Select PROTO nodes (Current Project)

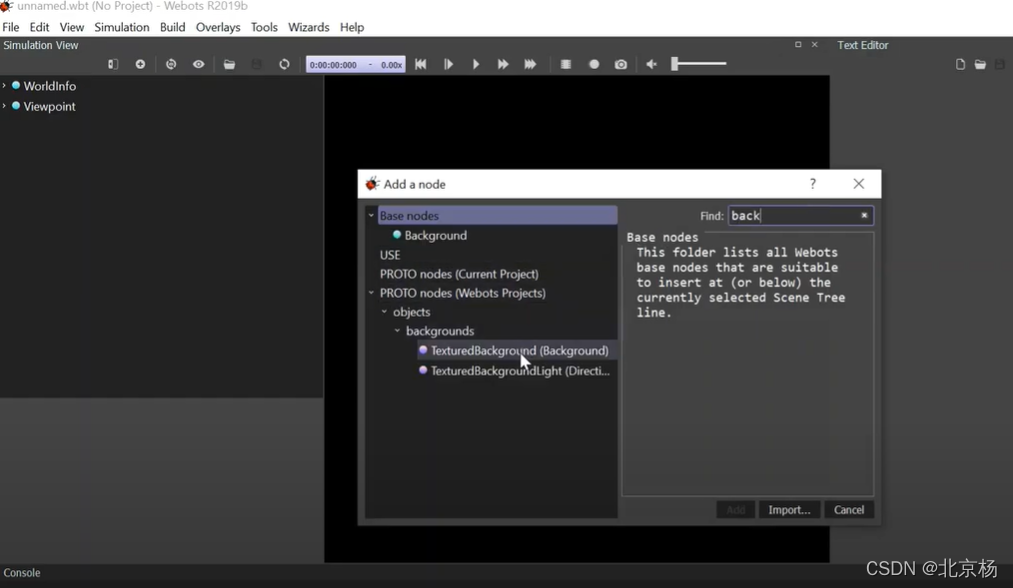click(x=459, y=274)
